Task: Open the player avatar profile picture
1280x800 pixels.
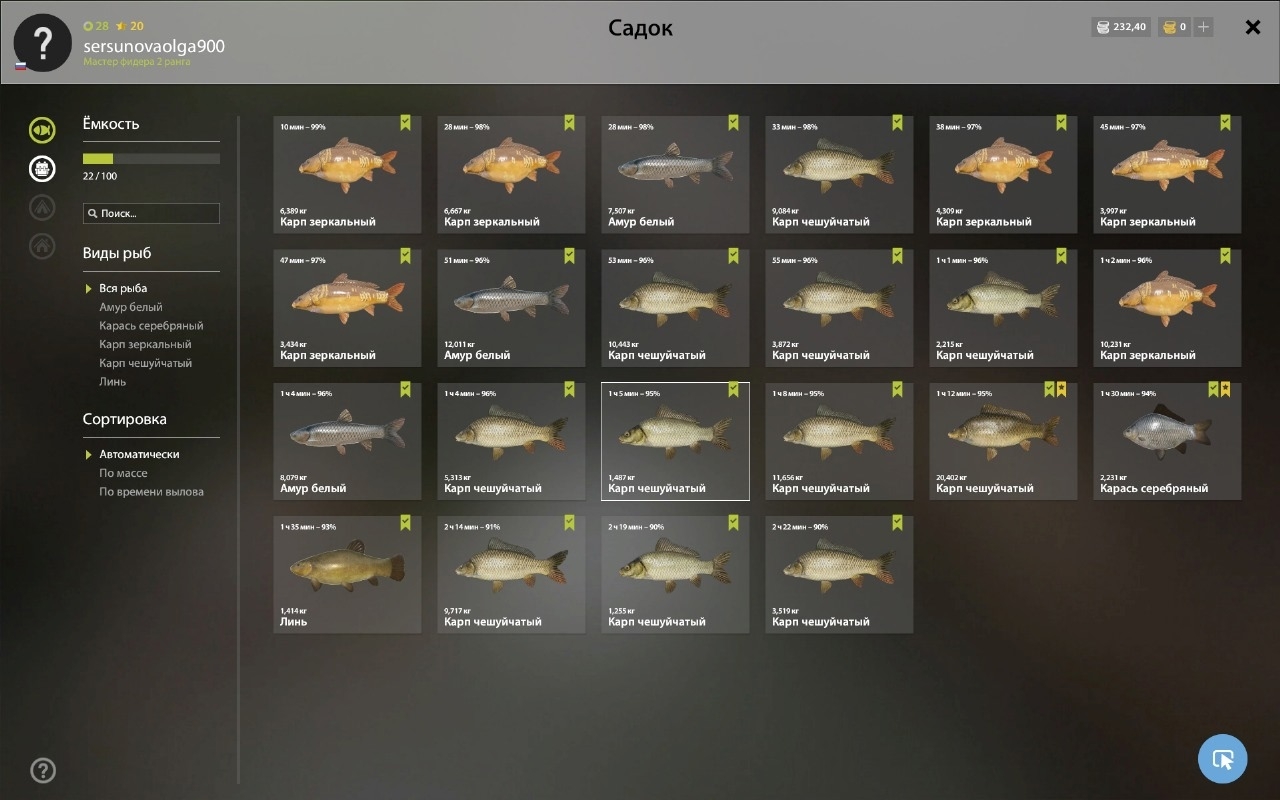Action: pos(42,43)
